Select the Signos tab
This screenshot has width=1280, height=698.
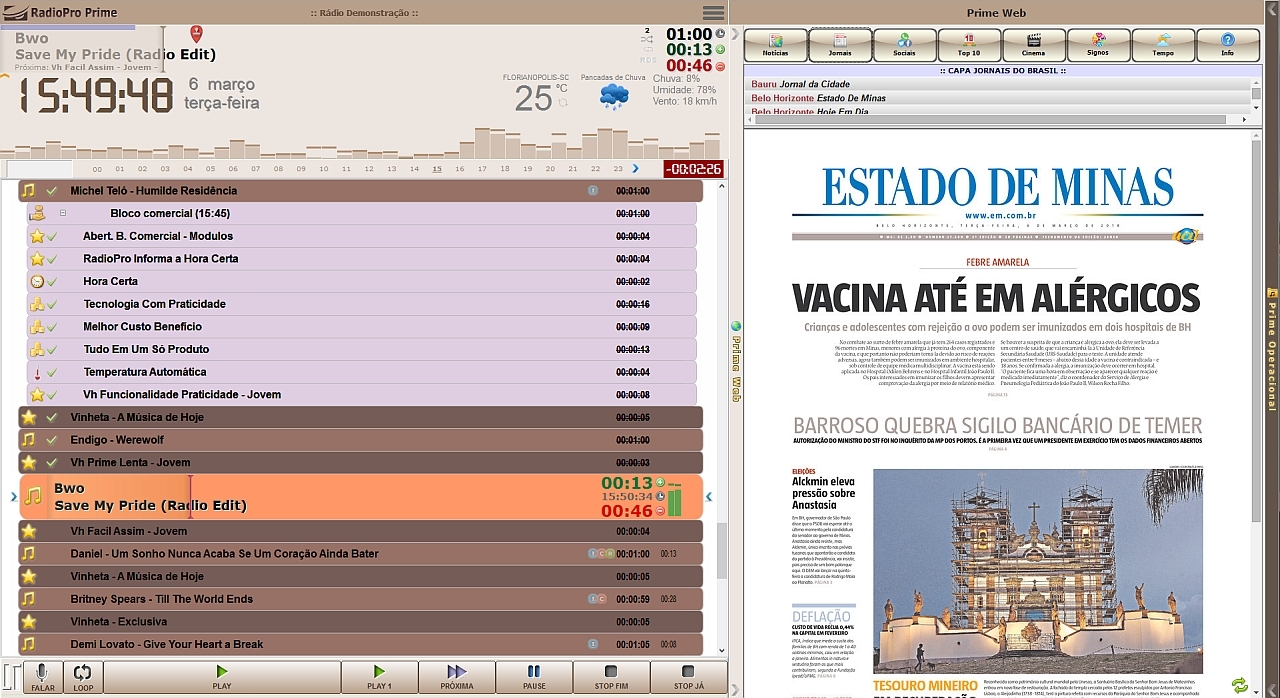coord(1098,45)
